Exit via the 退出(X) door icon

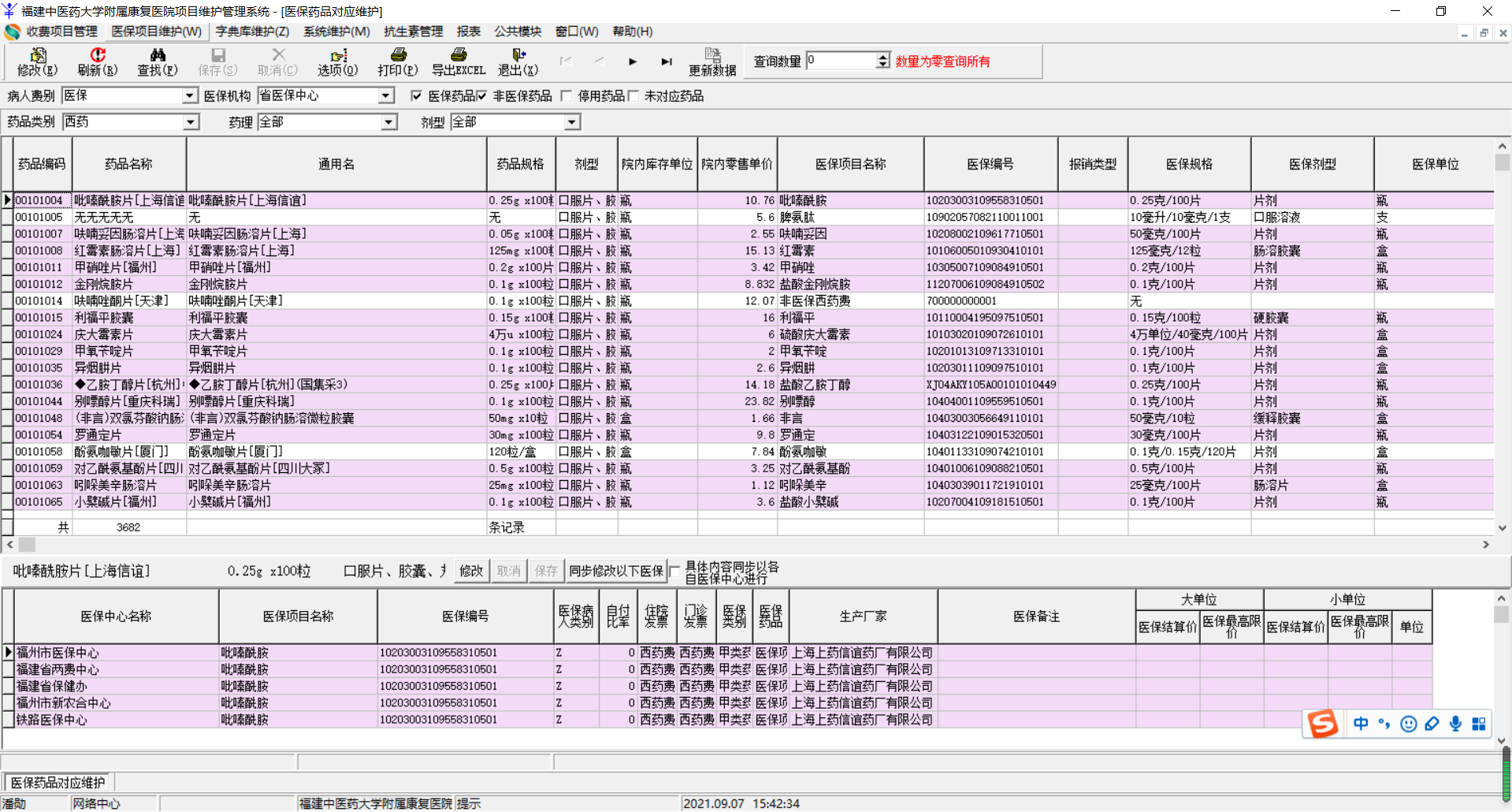518,61
